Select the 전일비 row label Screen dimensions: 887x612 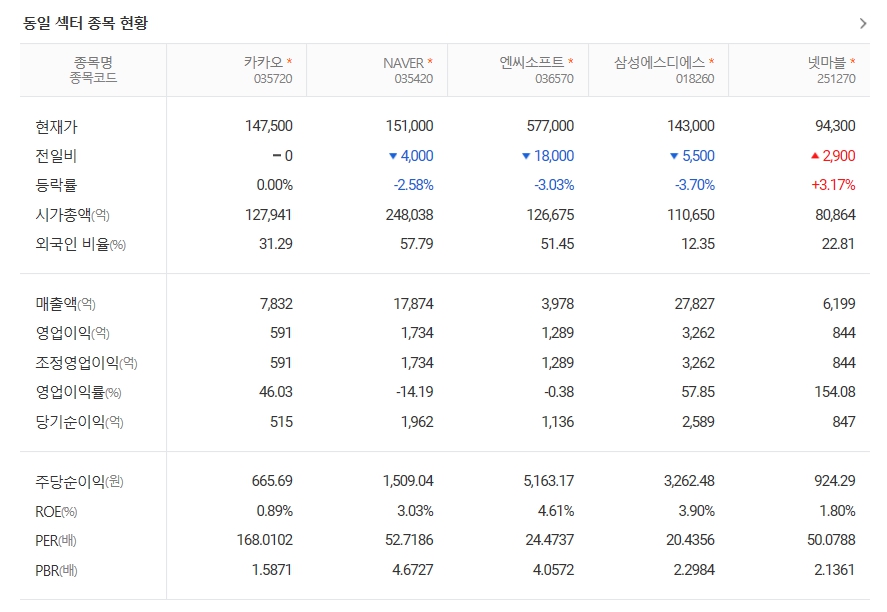56,156
